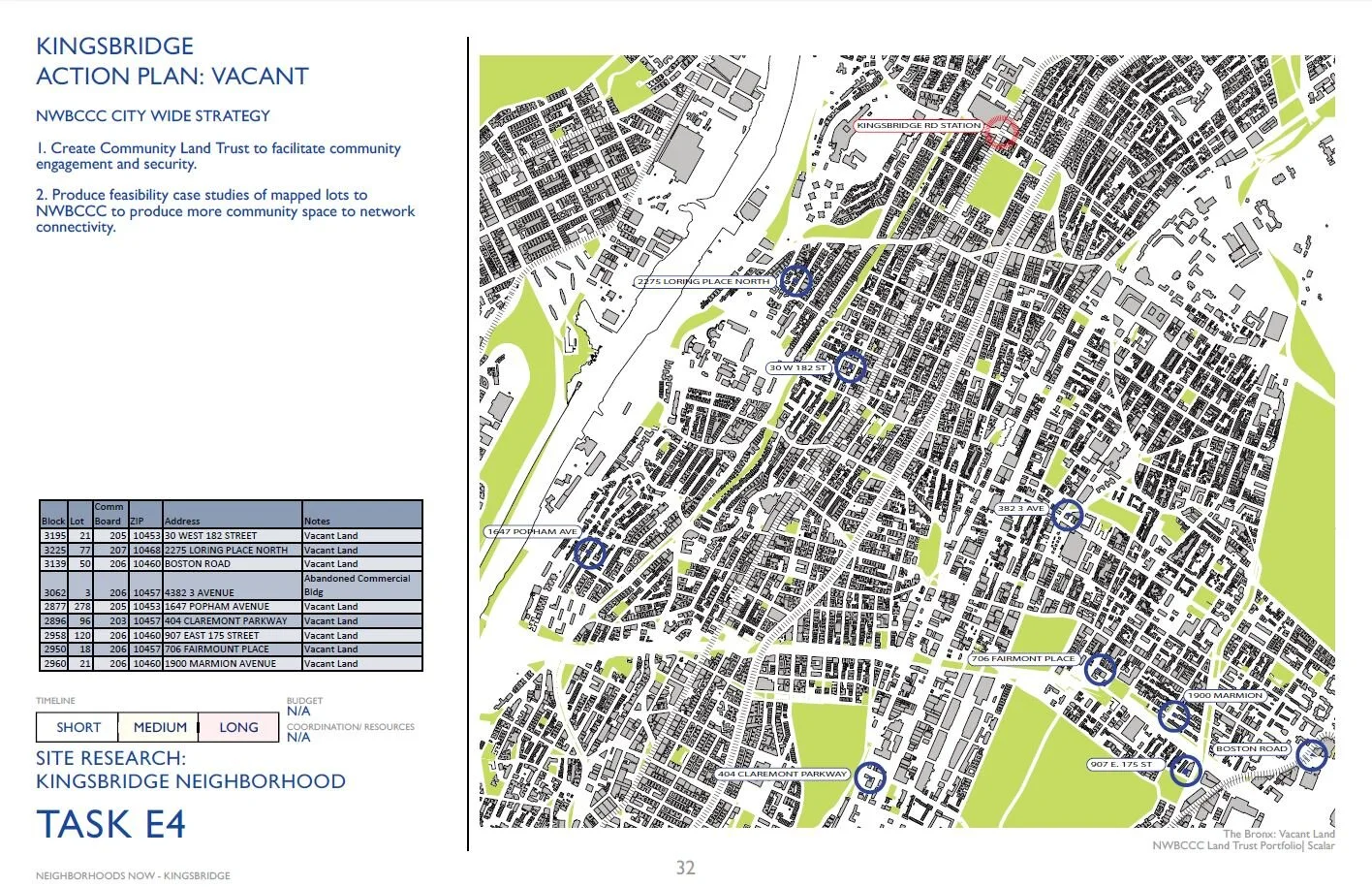This screenshot has height=887, width=1372.
Task: Click block number 2877 in the table
Action: (54, 606)
